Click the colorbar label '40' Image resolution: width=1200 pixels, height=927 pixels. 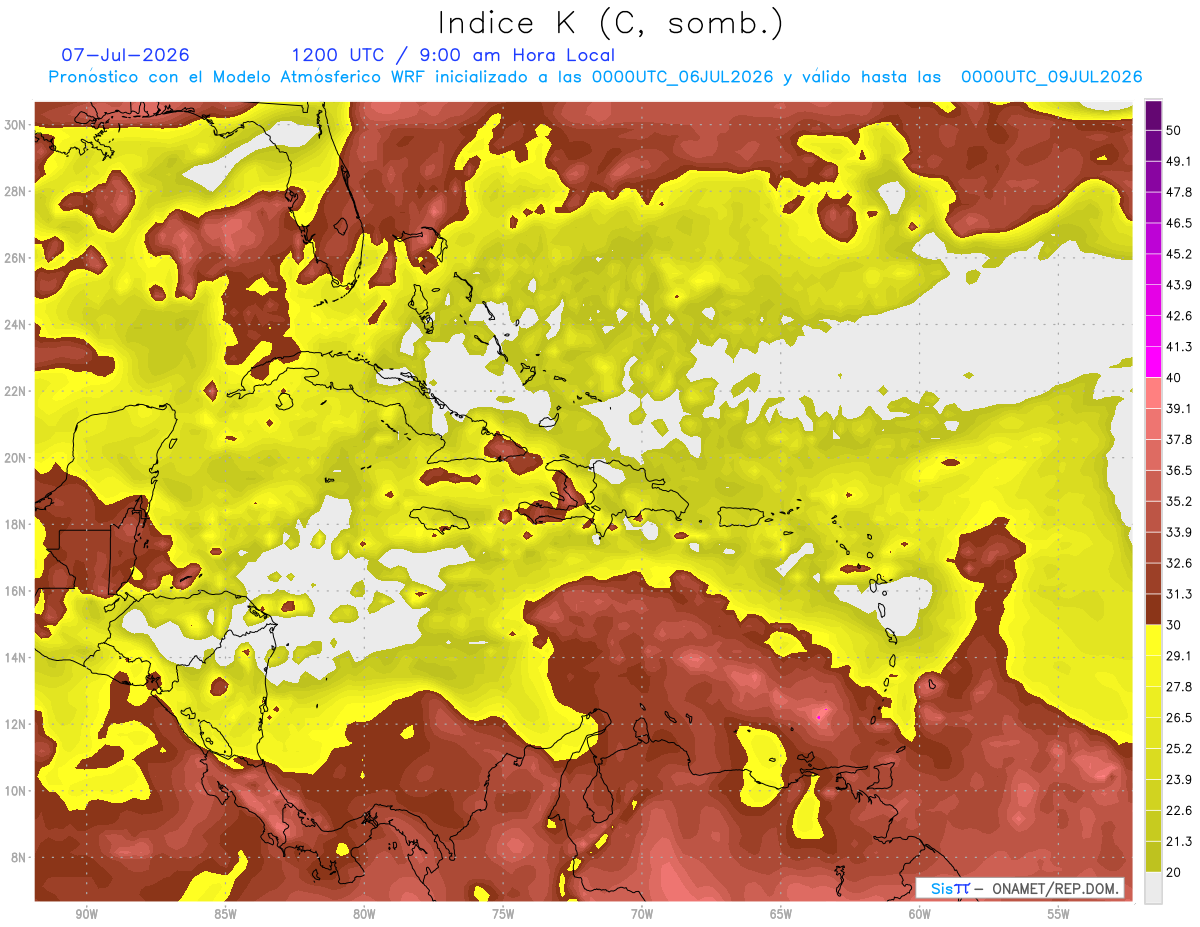(x=1175, y=378)
